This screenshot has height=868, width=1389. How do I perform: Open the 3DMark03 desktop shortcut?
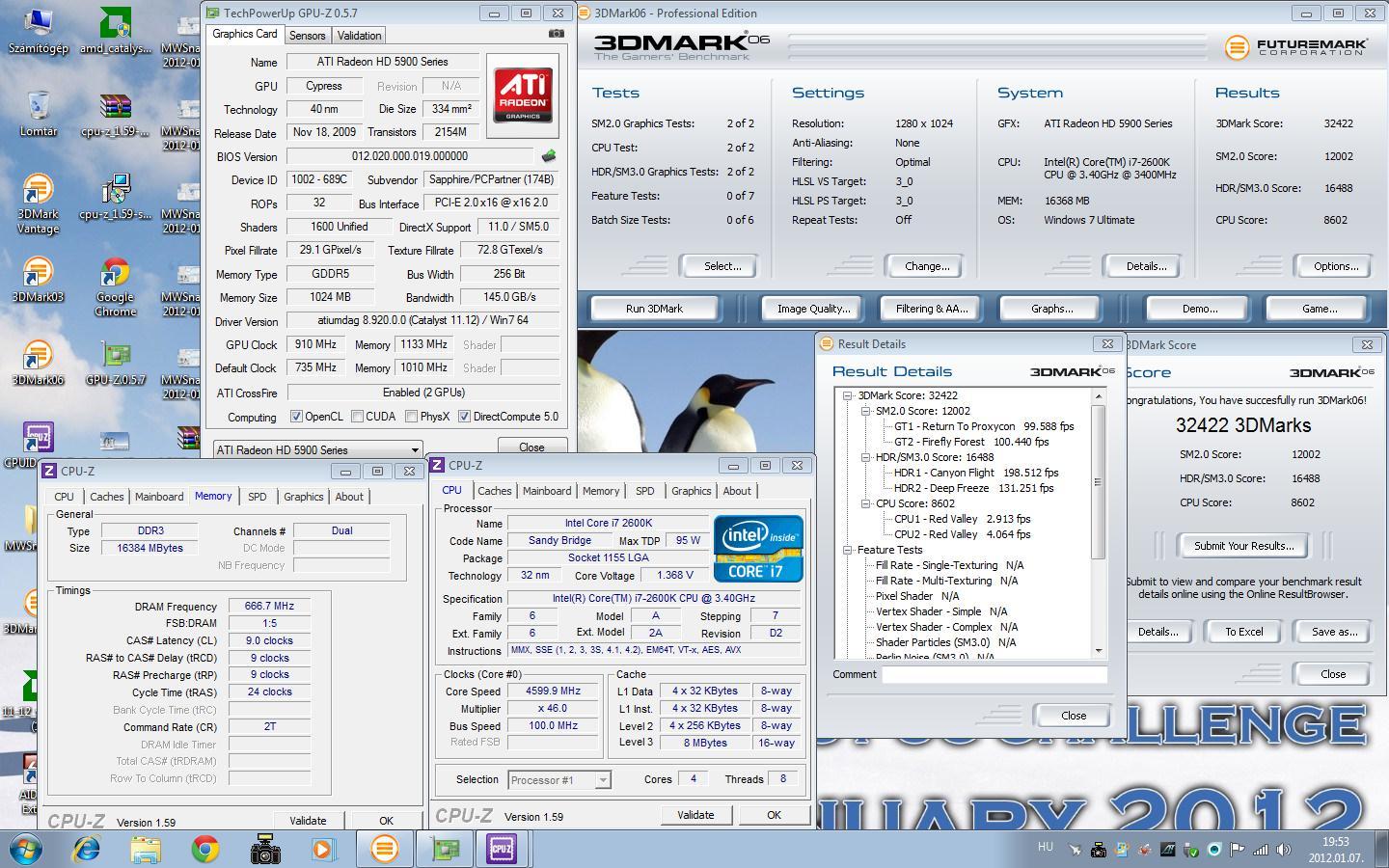pos(39,280)
